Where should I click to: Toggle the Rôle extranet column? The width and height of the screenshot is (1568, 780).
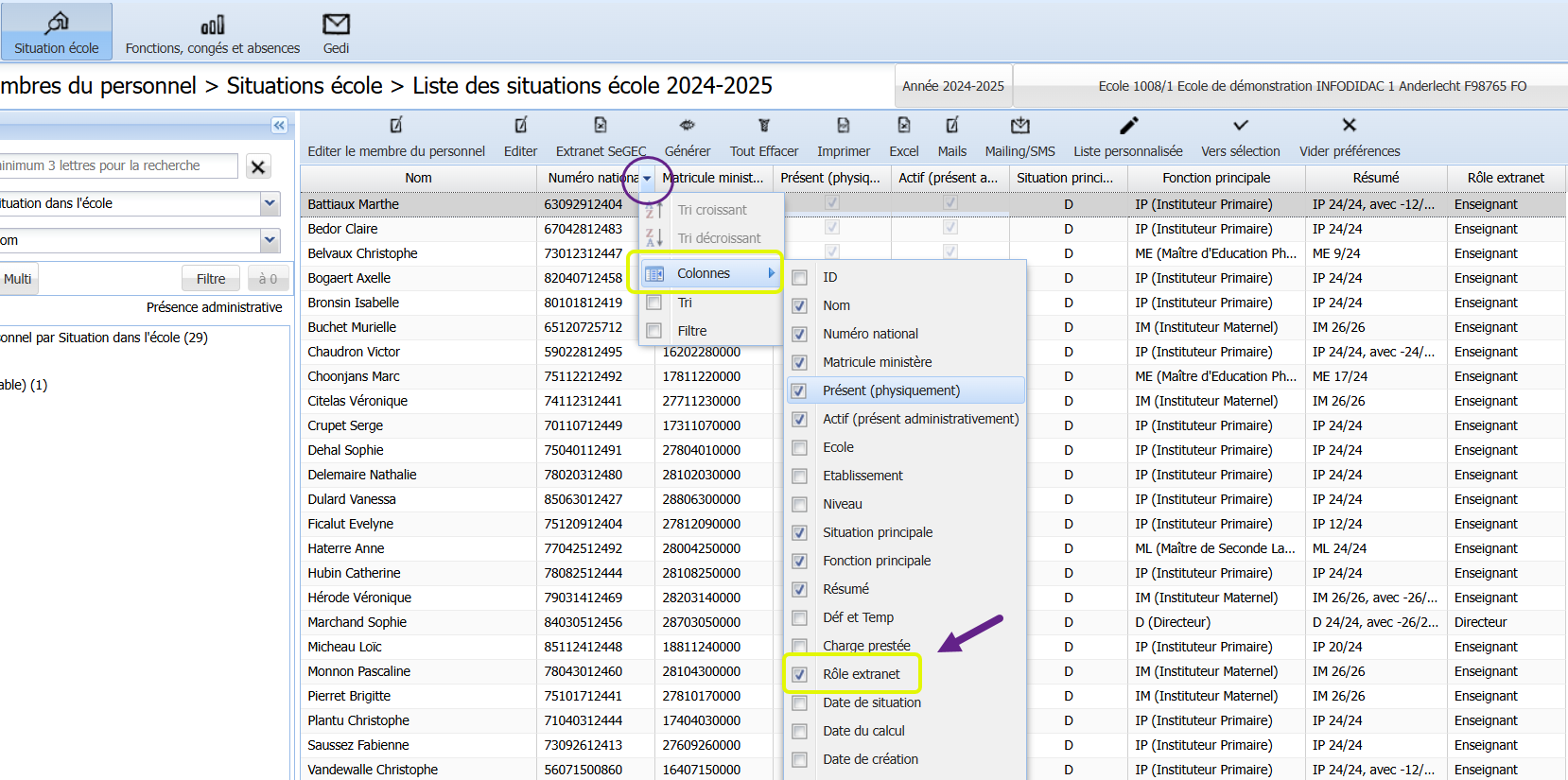tap(800, 675)
